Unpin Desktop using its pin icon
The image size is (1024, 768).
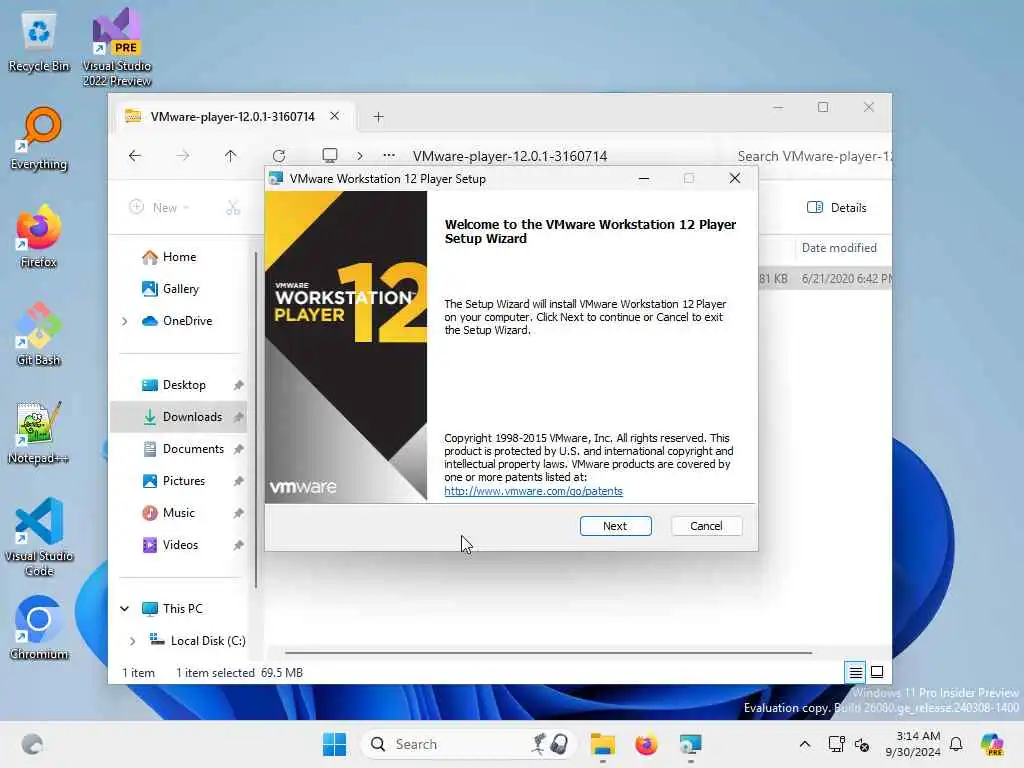click(238, 385)
